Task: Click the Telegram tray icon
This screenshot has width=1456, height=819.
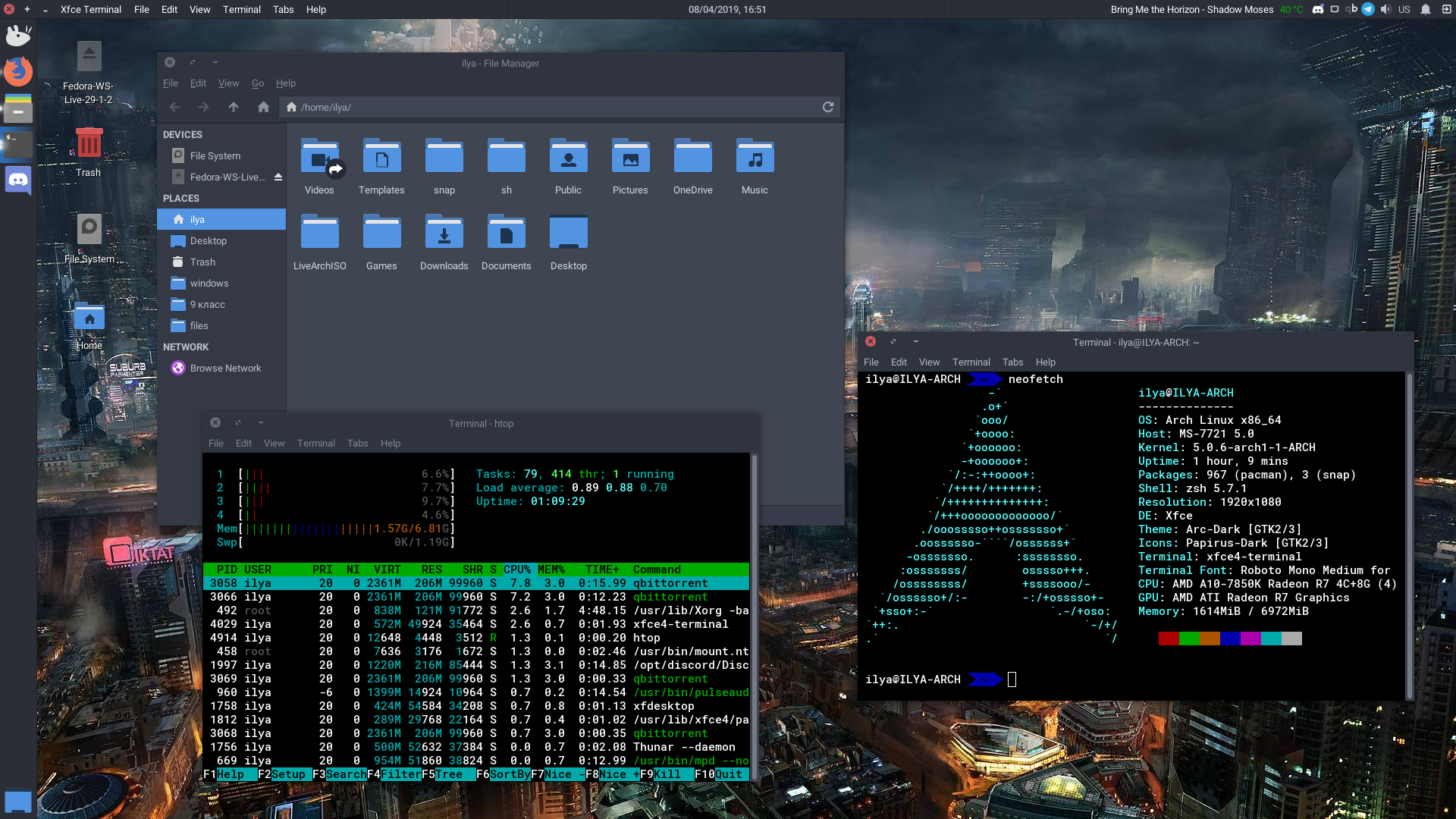Action: (1368, 9)
